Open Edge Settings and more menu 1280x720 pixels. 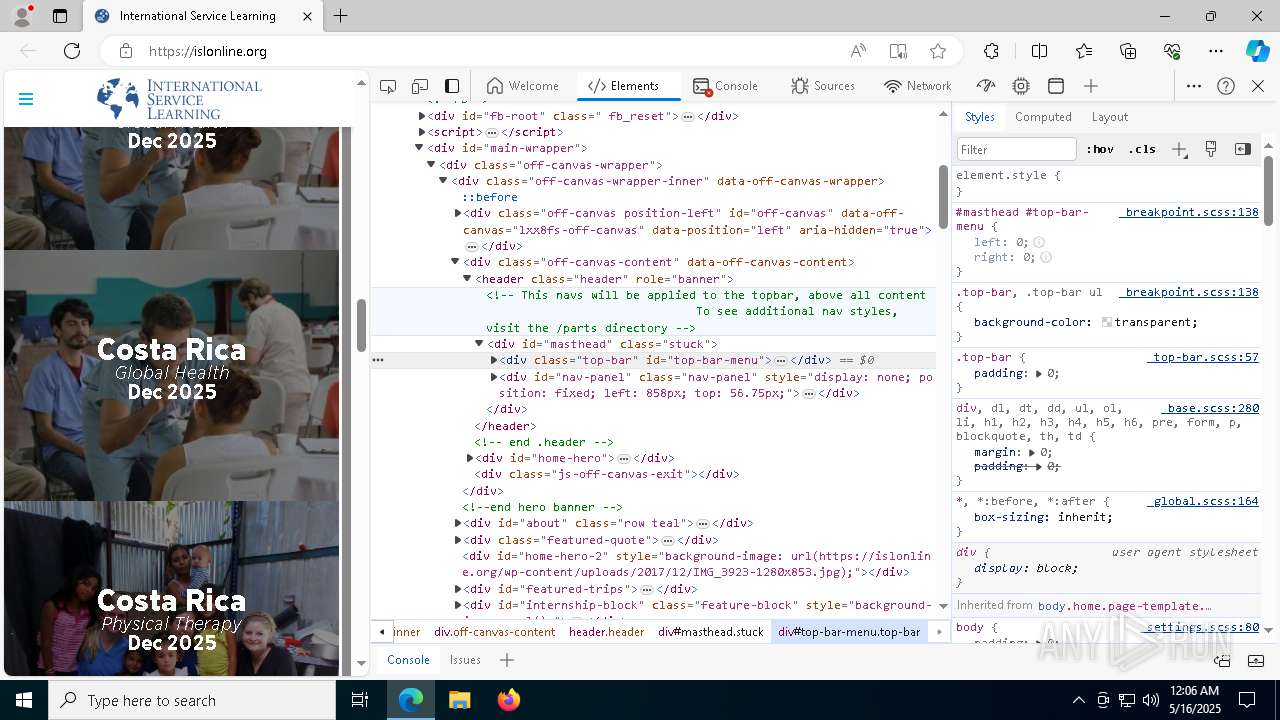click(1216, 51)
